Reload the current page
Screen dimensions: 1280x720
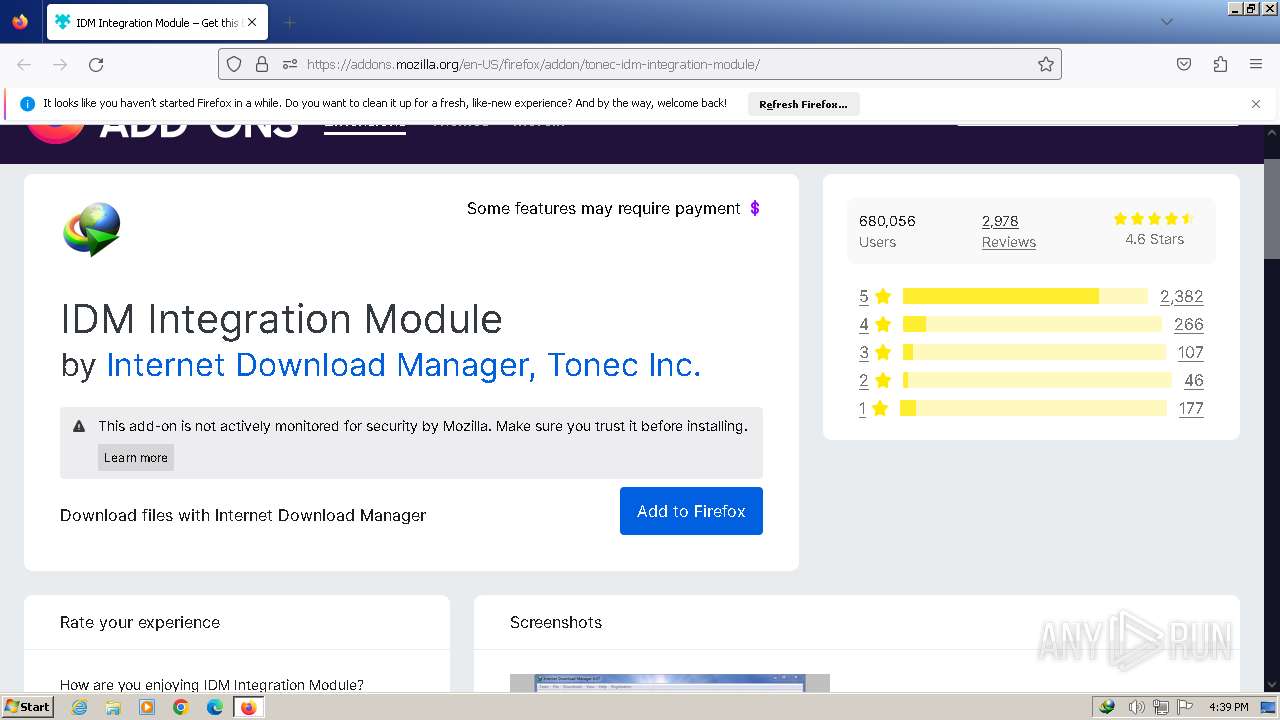coord(96,64)
